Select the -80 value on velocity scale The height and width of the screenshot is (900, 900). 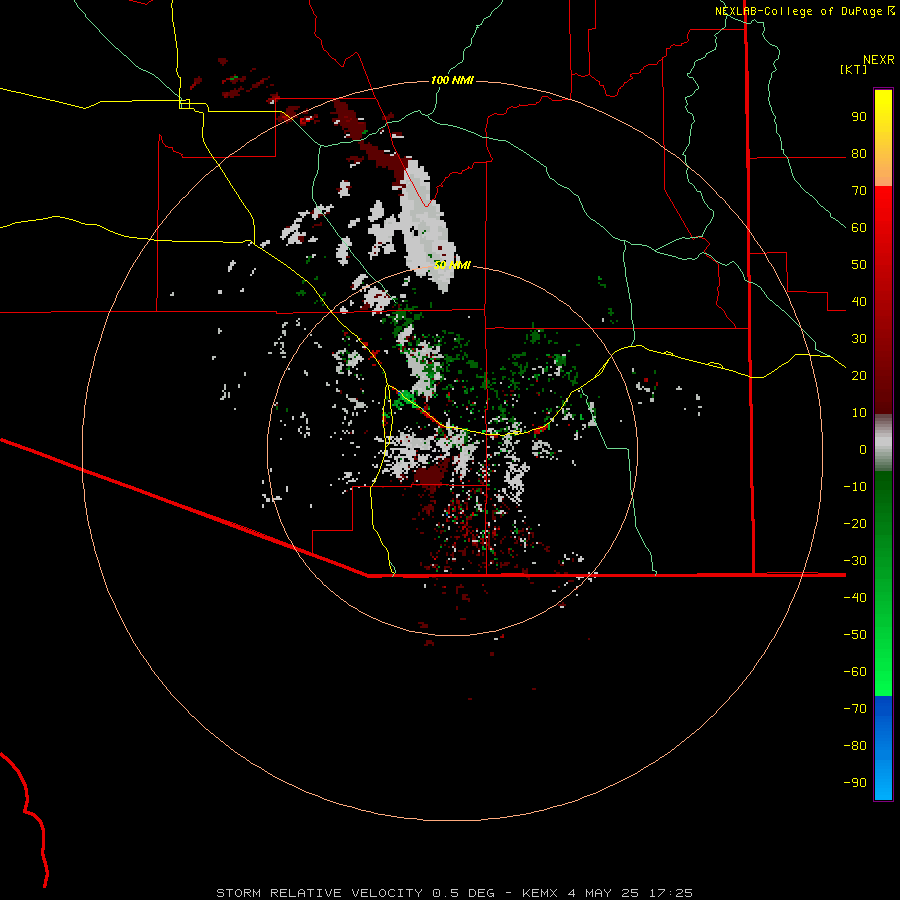coord(855,746)
